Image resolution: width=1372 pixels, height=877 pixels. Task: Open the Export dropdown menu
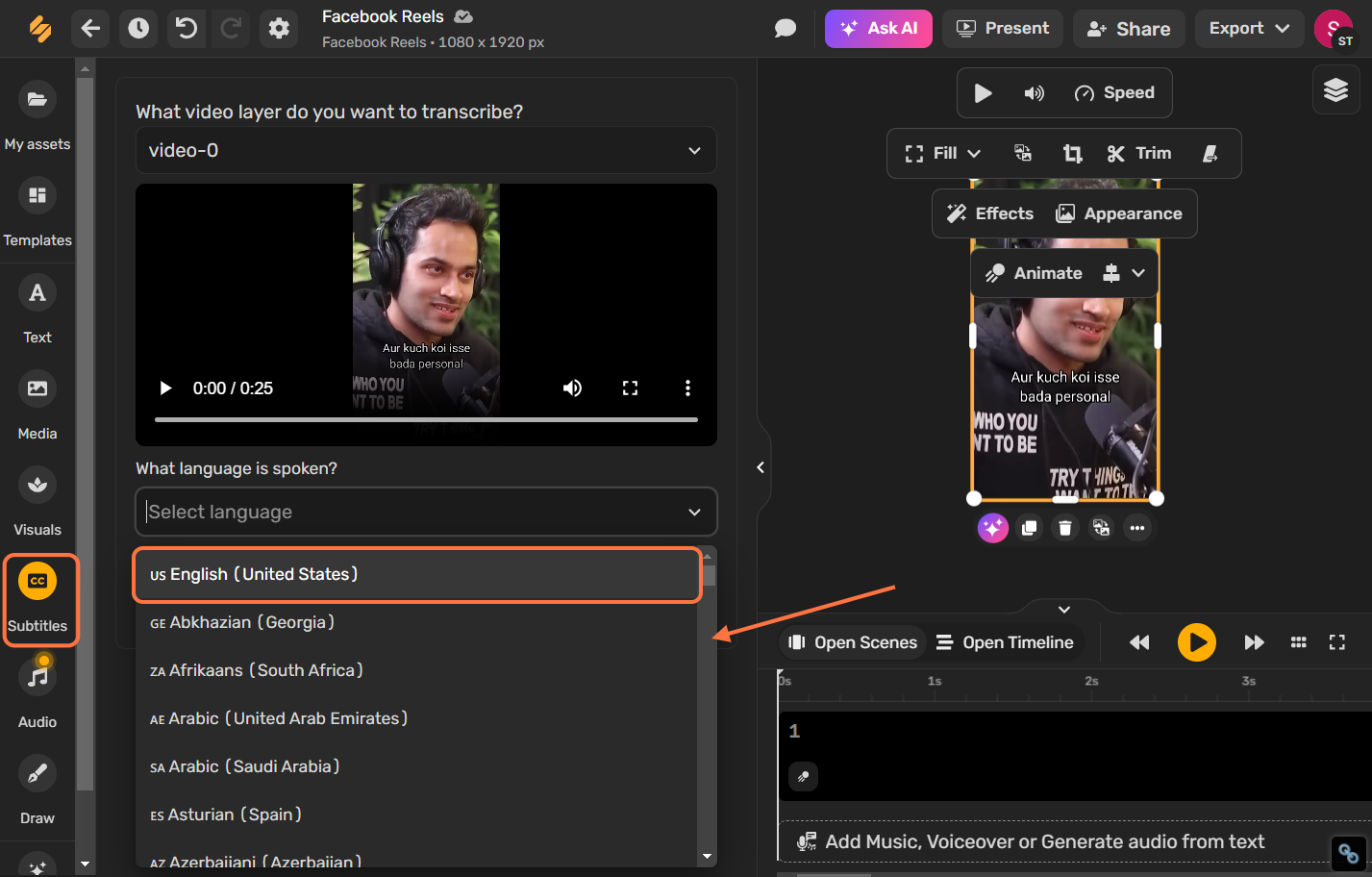1249,29
